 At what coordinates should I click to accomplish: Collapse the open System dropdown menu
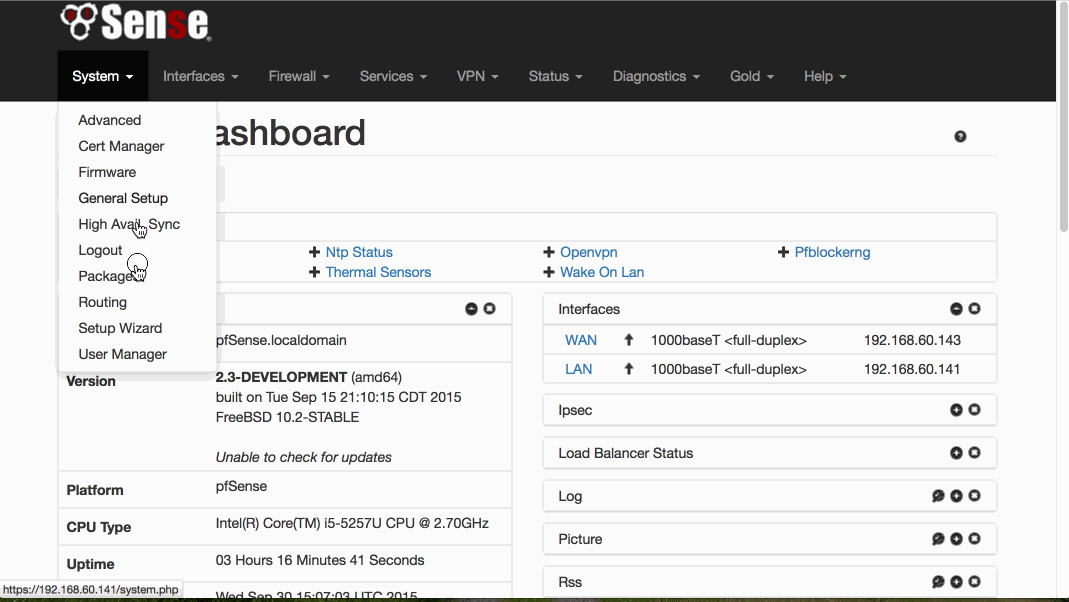coord(103,76)
